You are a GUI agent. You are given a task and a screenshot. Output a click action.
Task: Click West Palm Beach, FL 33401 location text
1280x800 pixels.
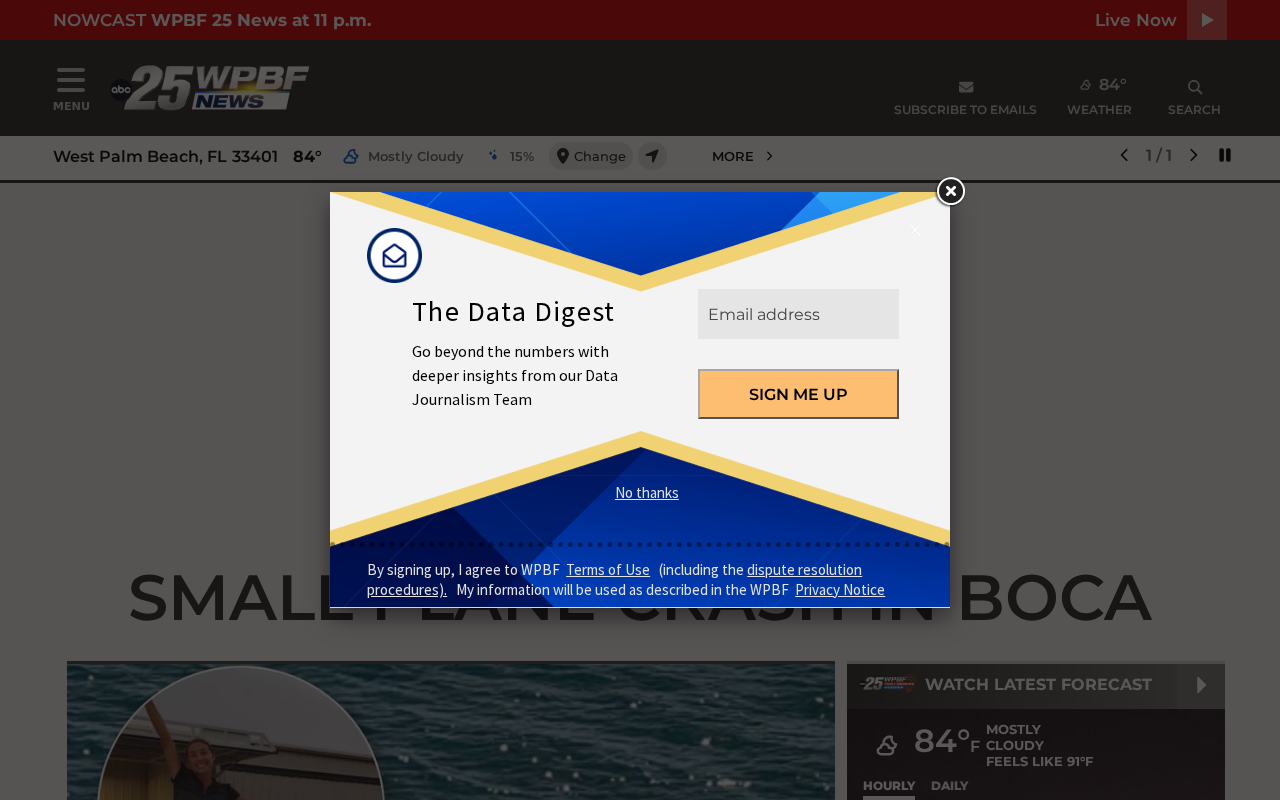pos(166,156)
